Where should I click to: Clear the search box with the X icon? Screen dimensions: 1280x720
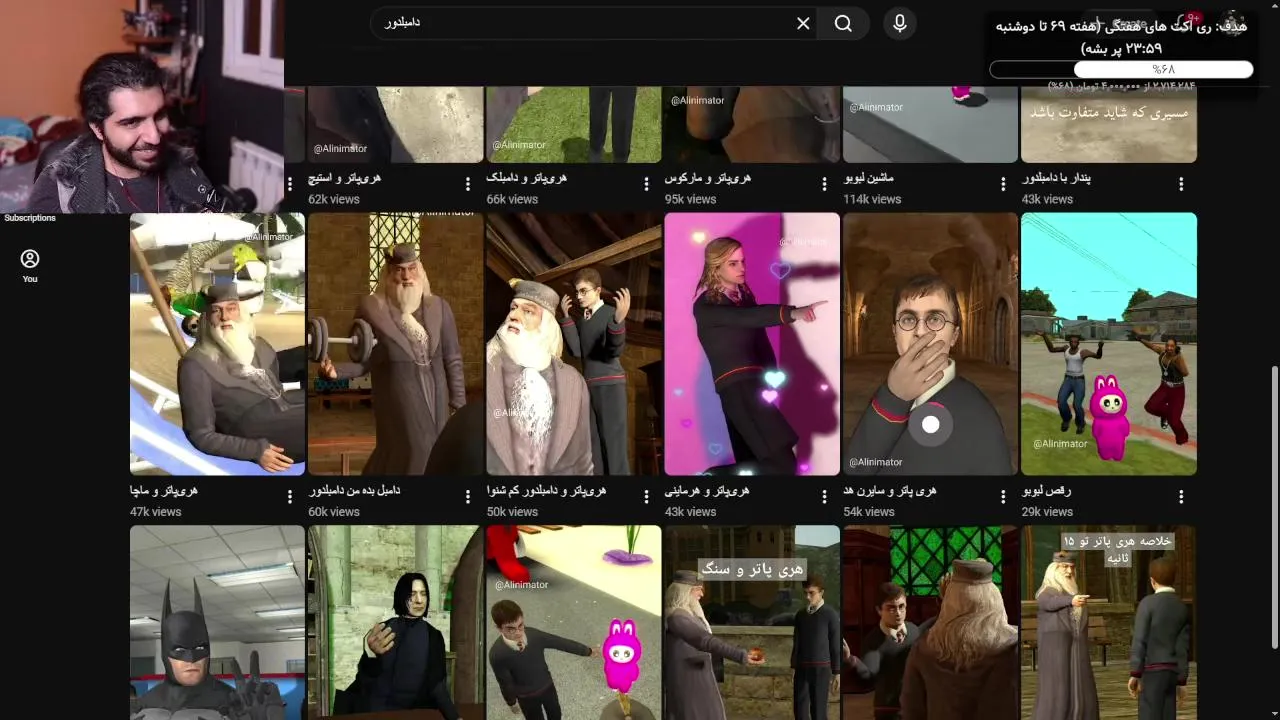pos(803,23)
